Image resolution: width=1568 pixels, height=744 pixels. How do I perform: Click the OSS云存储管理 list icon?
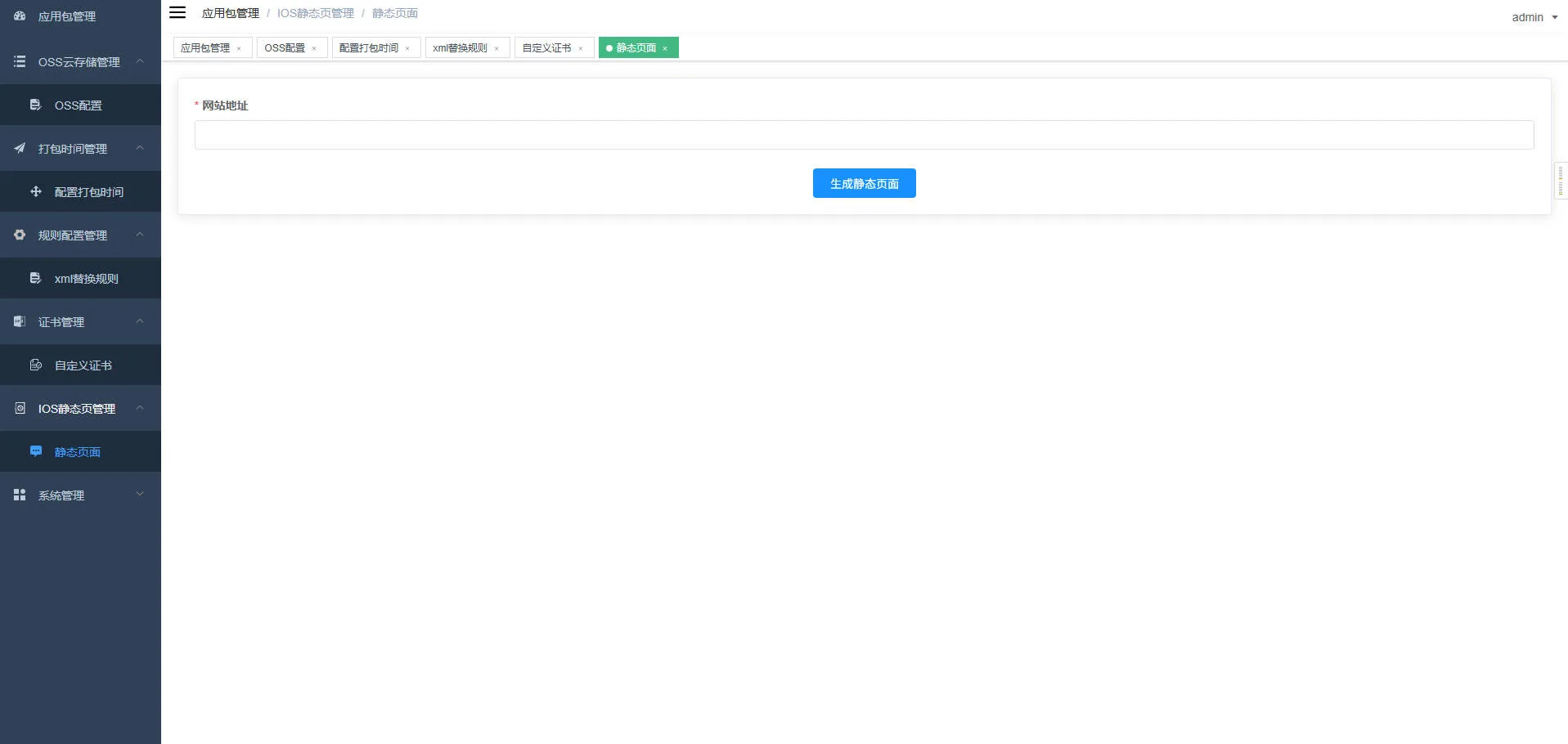[x=20, y=62]
